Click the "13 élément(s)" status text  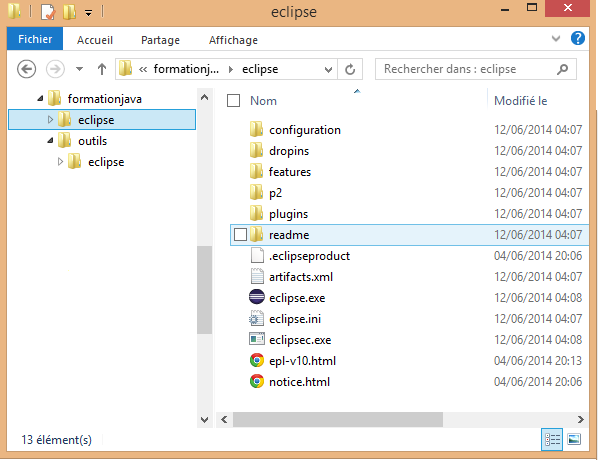coord(56,440)
